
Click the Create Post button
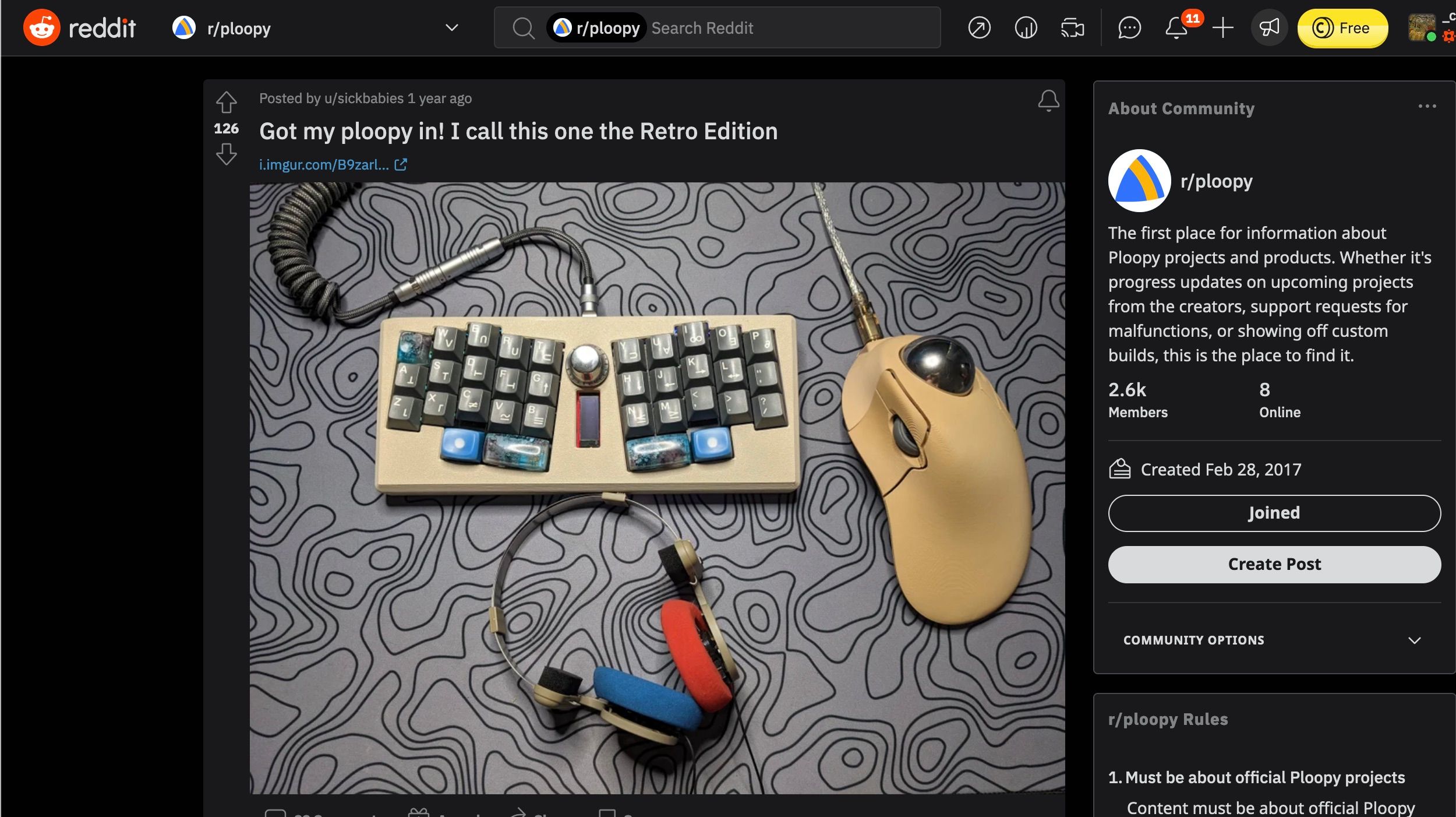(1275, 564)
